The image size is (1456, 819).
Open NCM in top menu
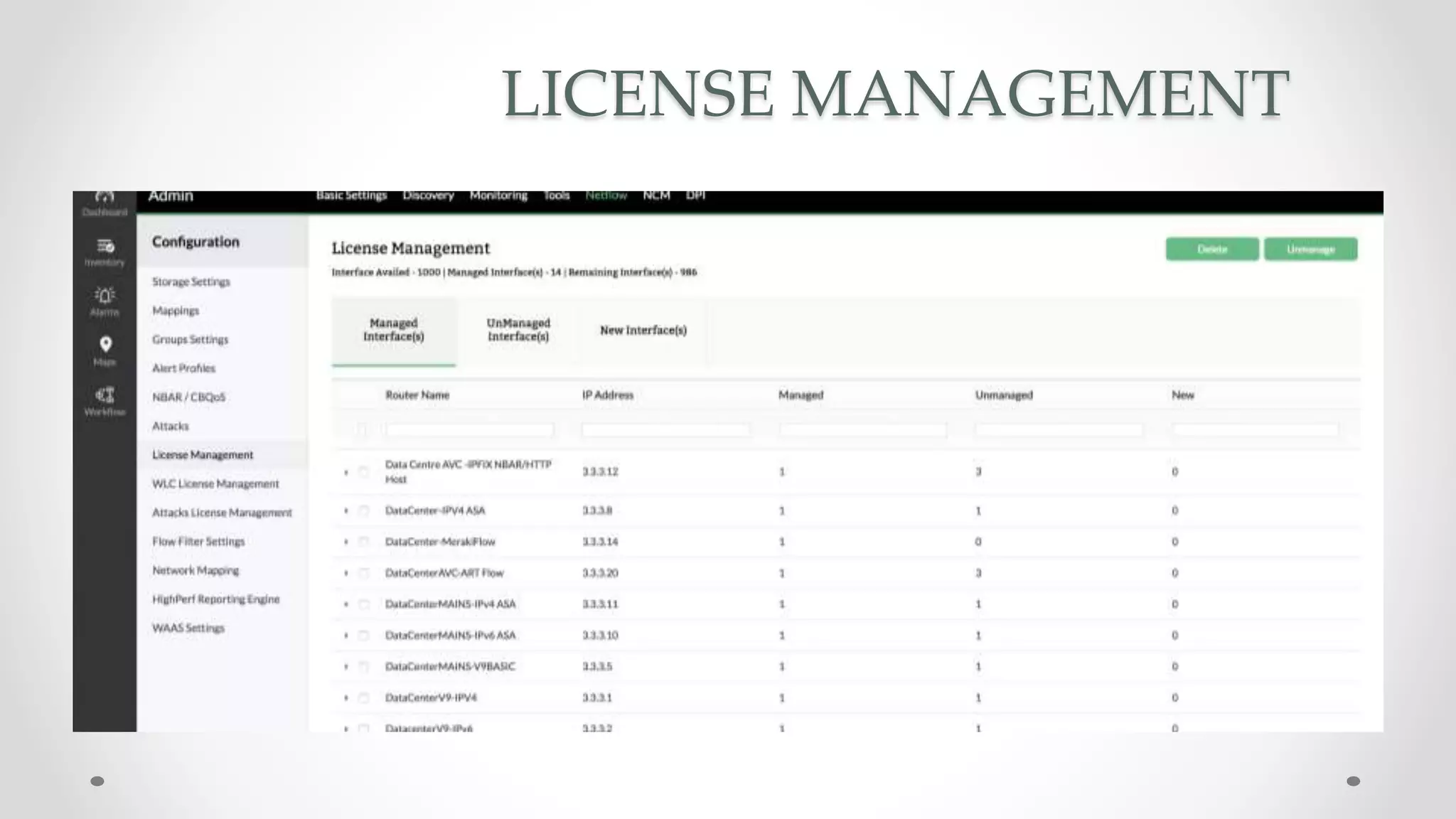click(656, 196)
